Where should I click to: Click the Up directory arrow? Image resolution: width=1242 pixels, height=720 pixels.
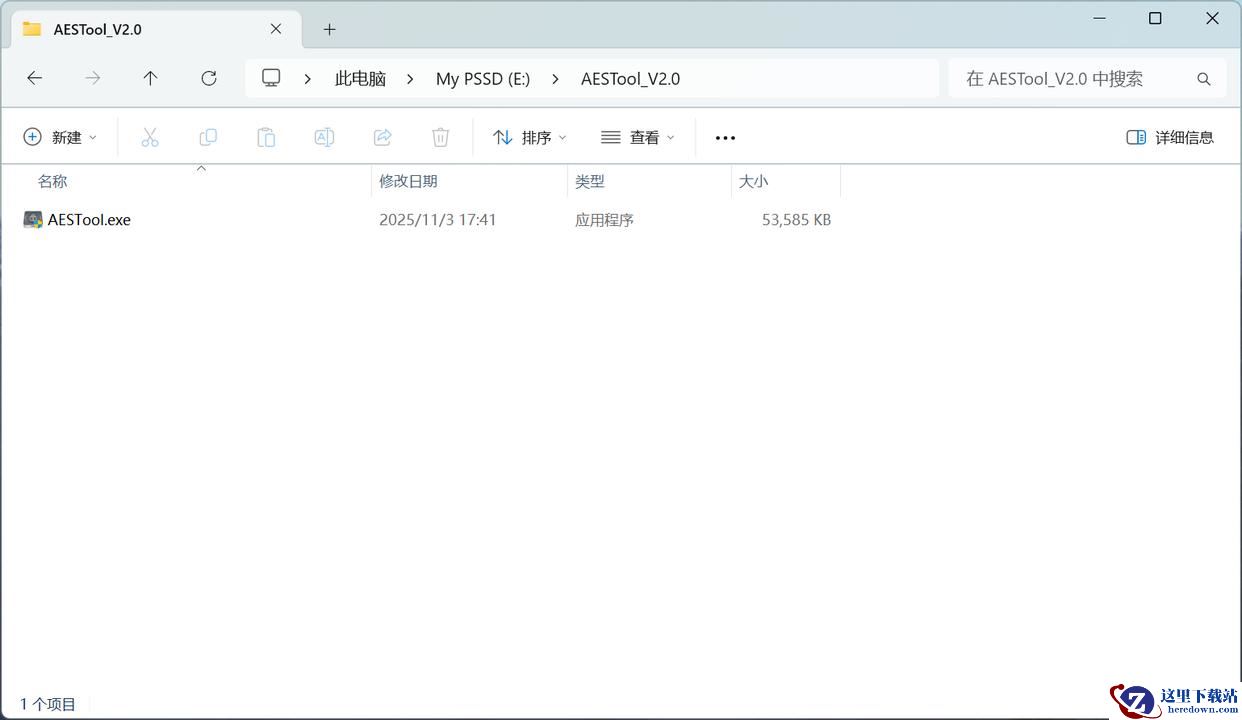click(150, 78)
